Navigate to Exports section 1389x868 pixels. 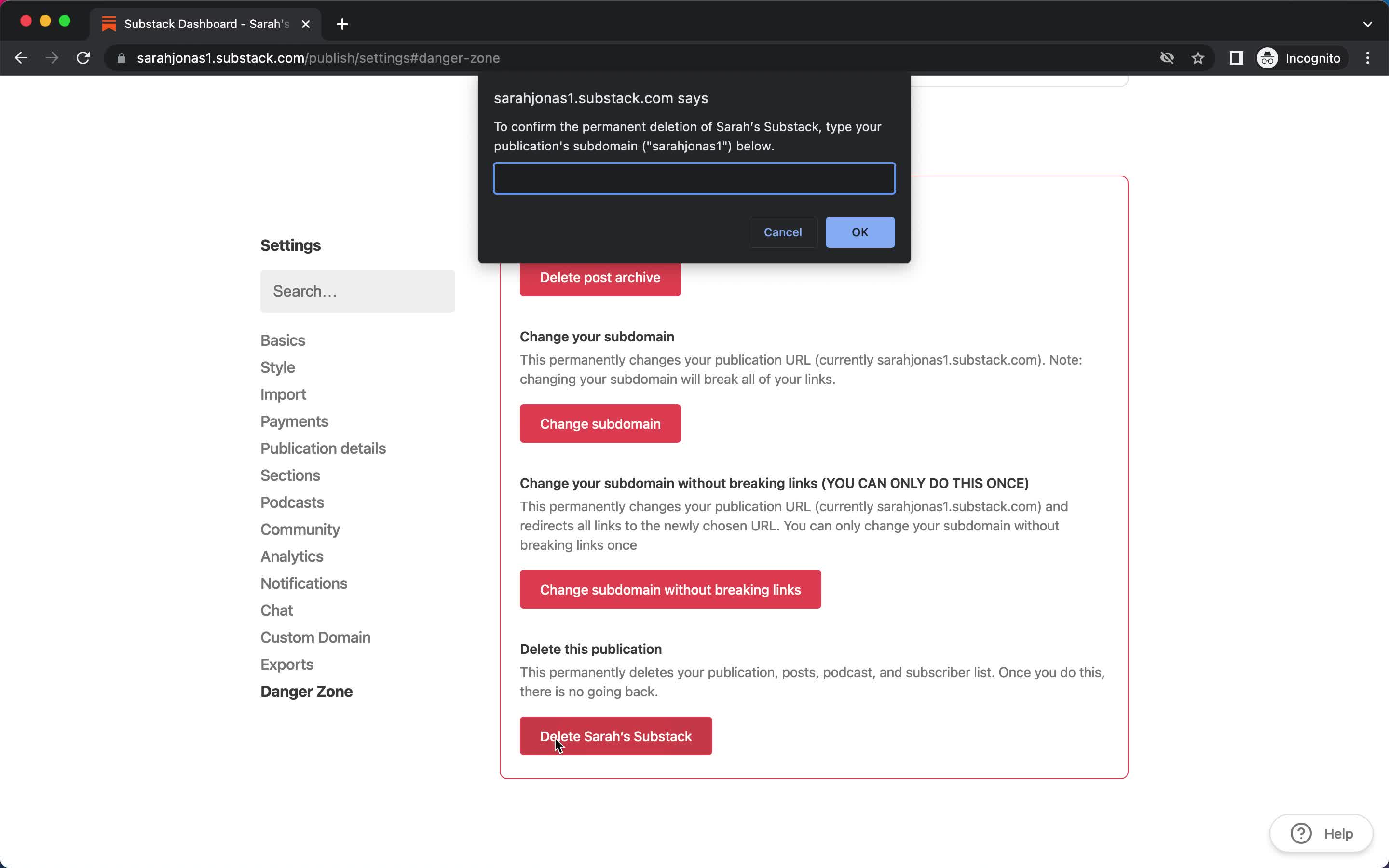point(286,664)
